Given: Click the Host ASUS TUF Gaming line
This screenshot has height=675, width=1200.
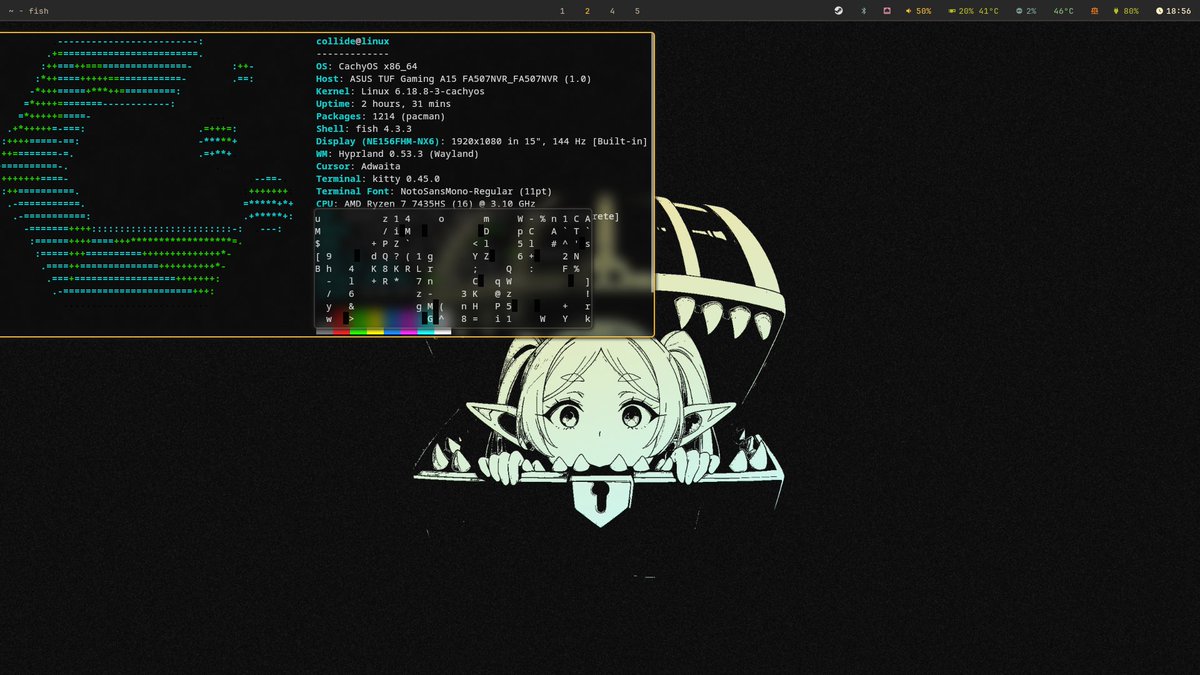Looking at the screenshot, I should coord(453,79).
